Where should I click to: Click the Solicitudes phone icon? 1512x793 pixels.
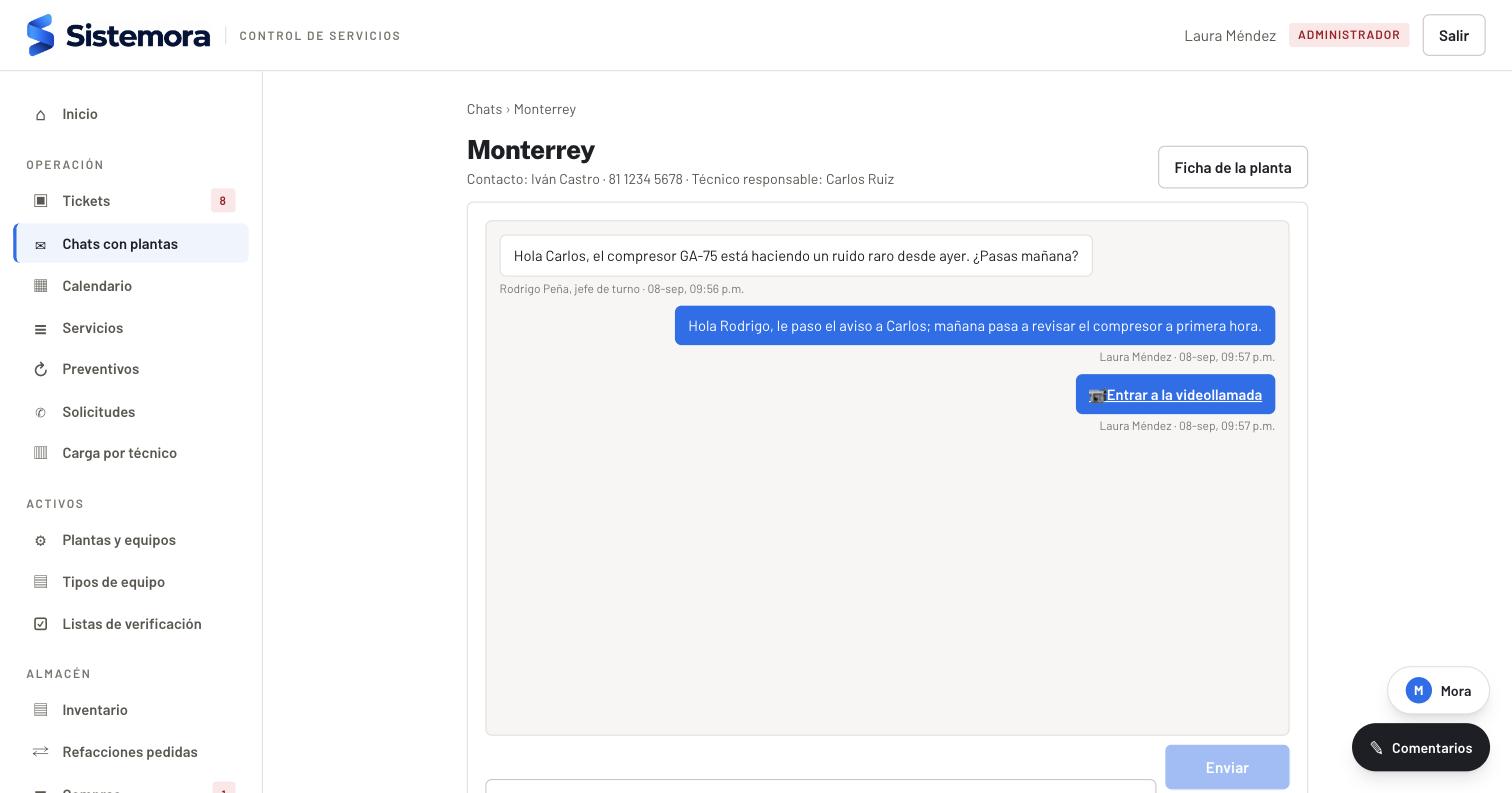(x=41, y=412)
